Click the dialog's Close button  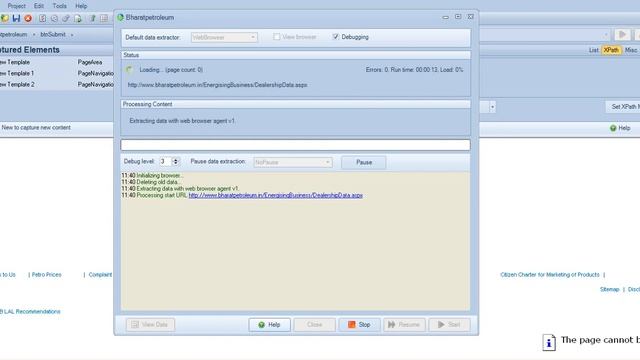point(314,324)
